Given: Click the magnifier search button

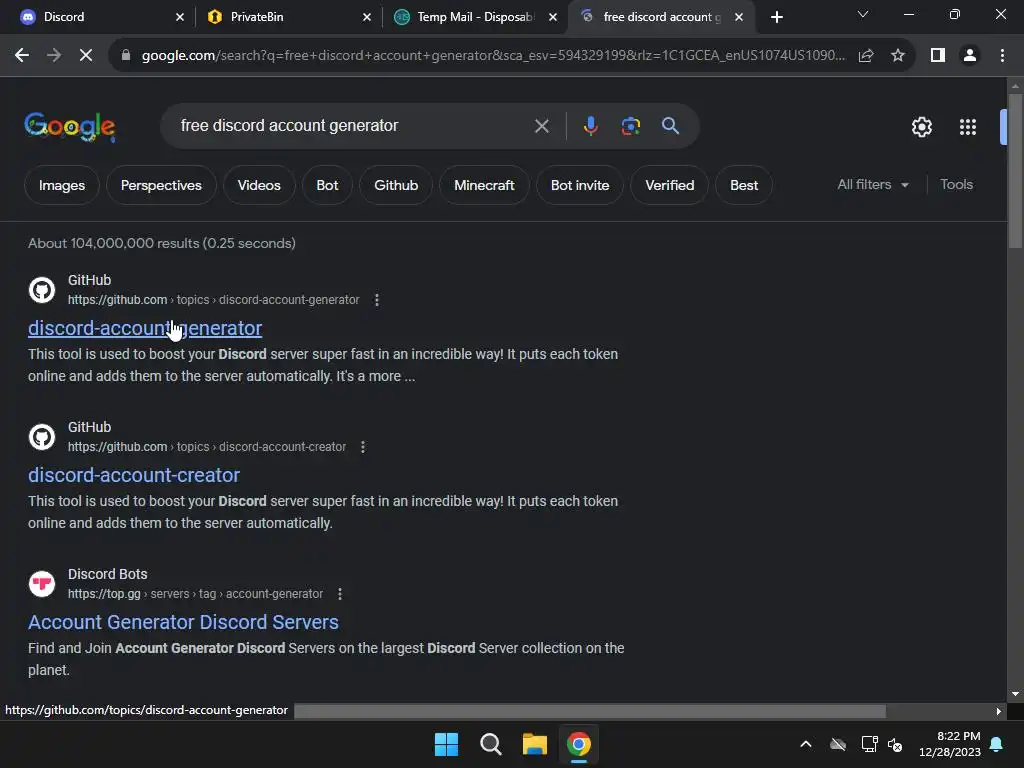Looking at the screenshot, I should (x=670, y=125).
